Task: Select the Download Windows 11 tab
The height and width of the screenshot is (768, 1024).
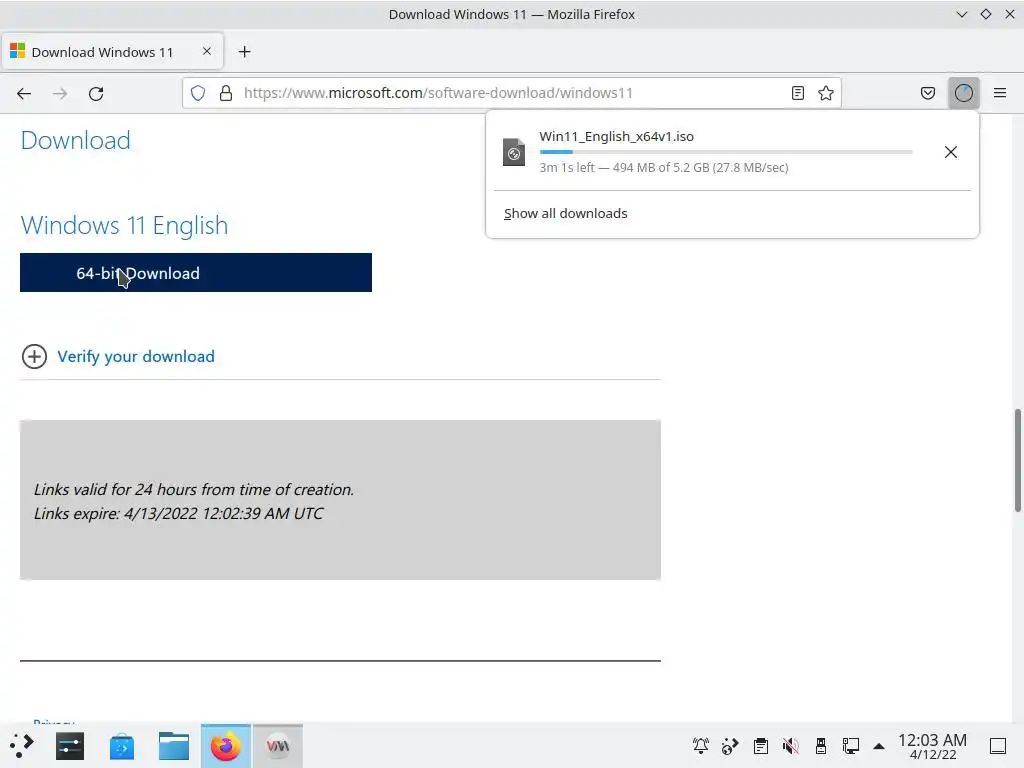Action: pos(112,52)
